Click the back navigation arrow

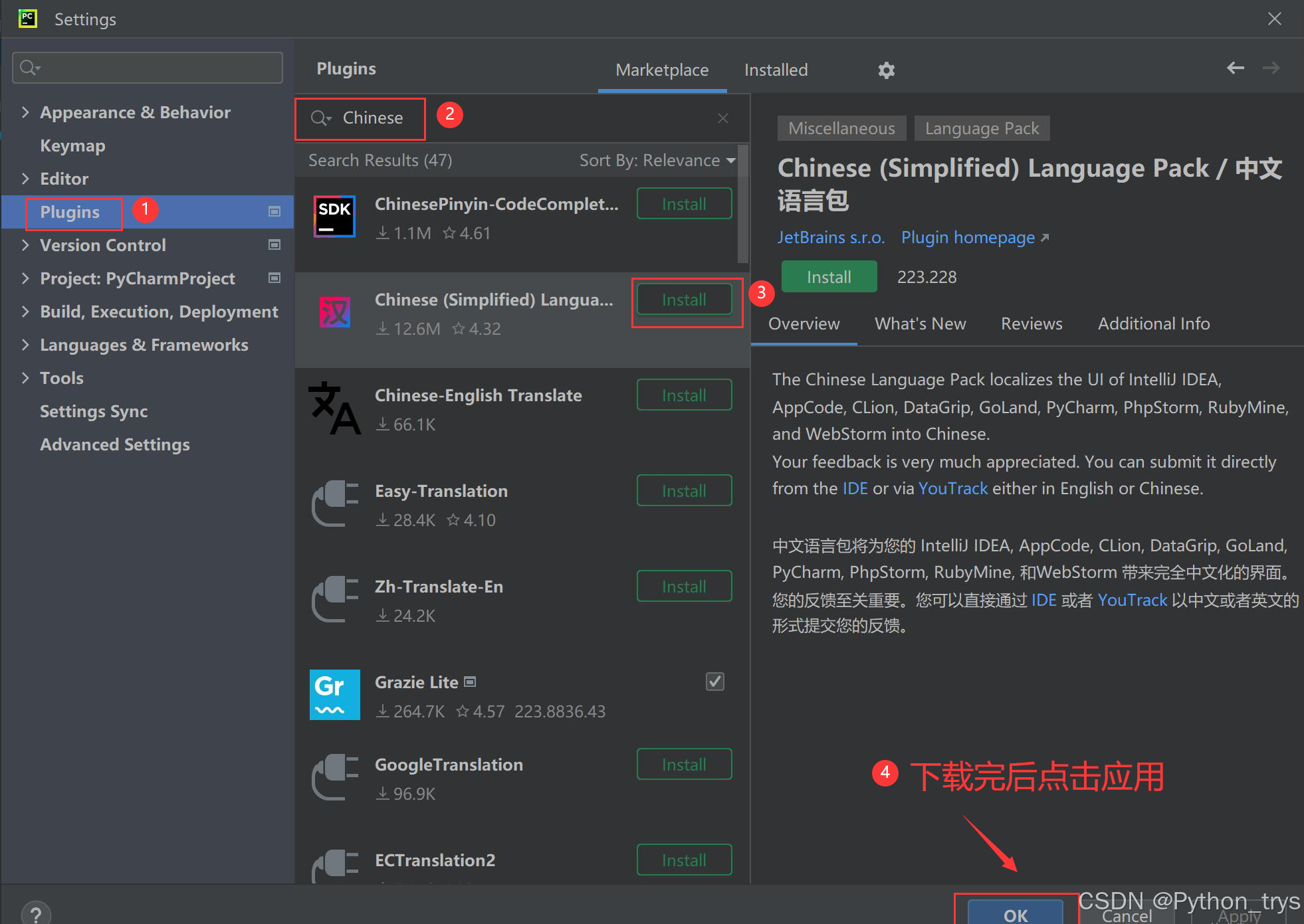coord(1235,68)
